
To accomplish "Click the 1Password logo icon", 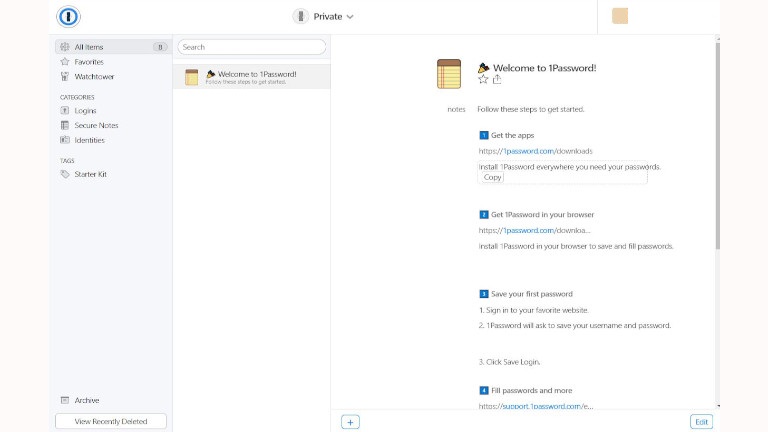I will click(68, 17).
